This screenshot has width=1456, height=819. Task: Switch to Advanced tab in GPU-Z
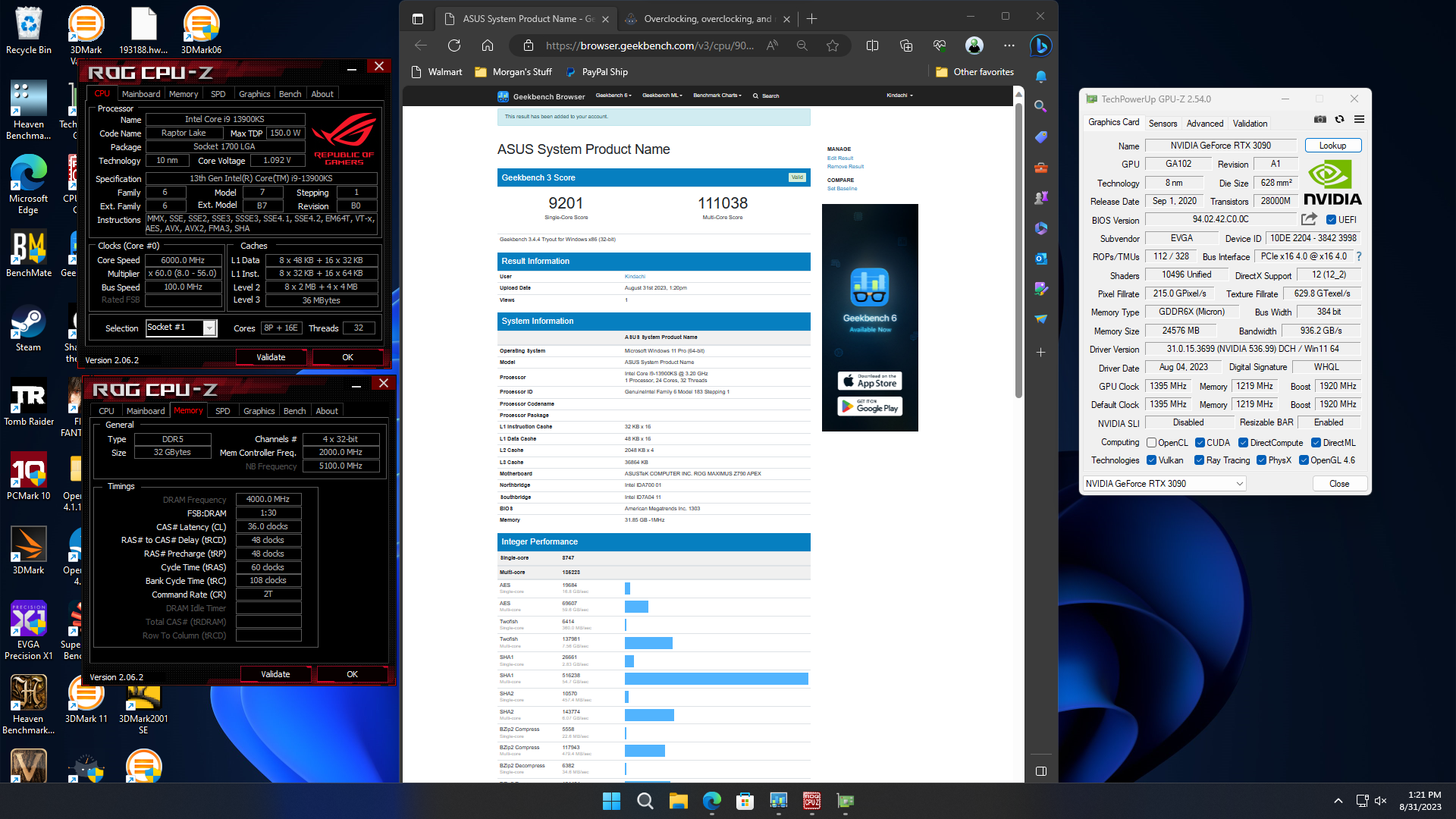1204,124
